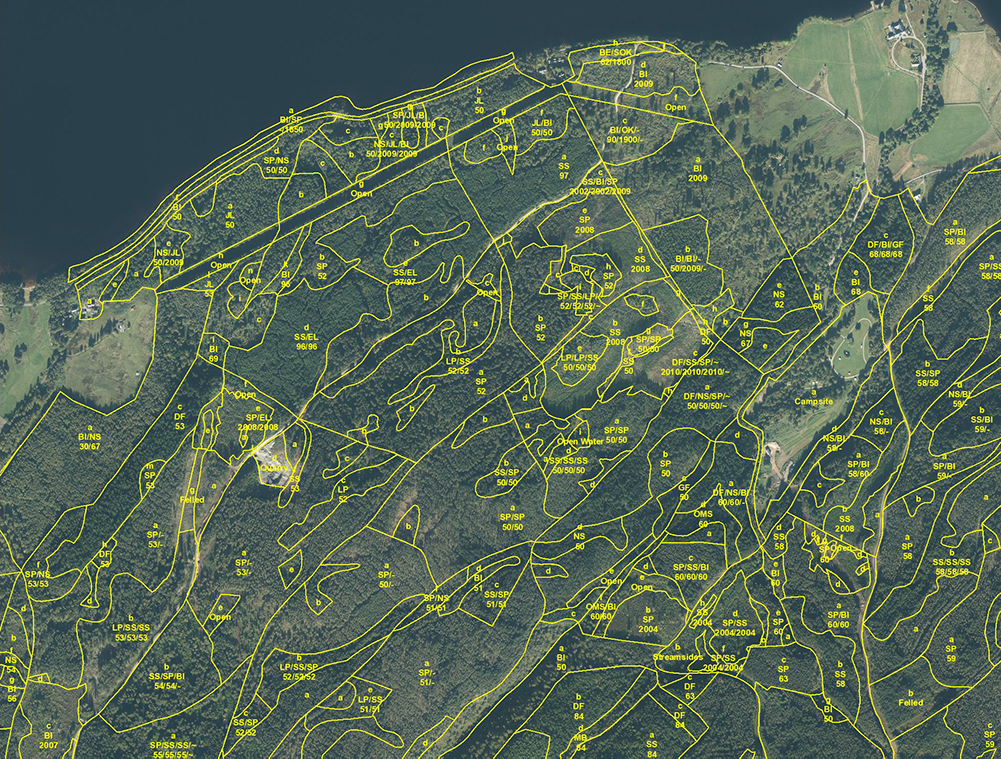Image resolution: width=1001 pixels, height=759 pixels.
Task: Click the BI/NS 30/67 stand label
Action: pos(89,442)
